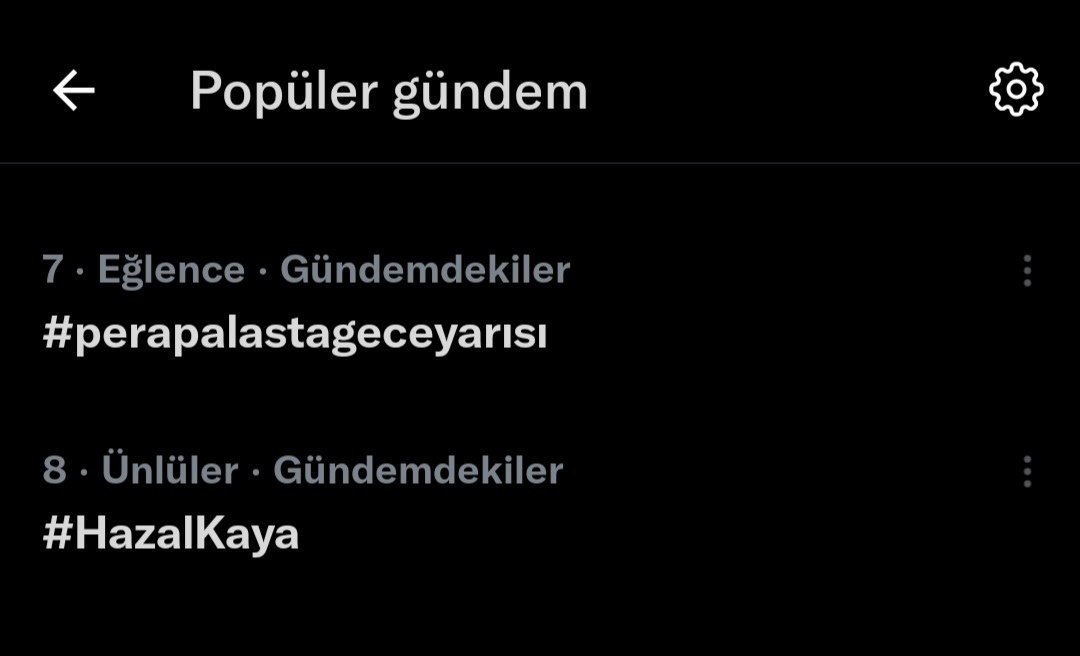This screenshot has height=656, width=1080.
Task: Expand three-dot menu beside Eğlence trend
Action: pyautogui.click(x=1027, y=270)
